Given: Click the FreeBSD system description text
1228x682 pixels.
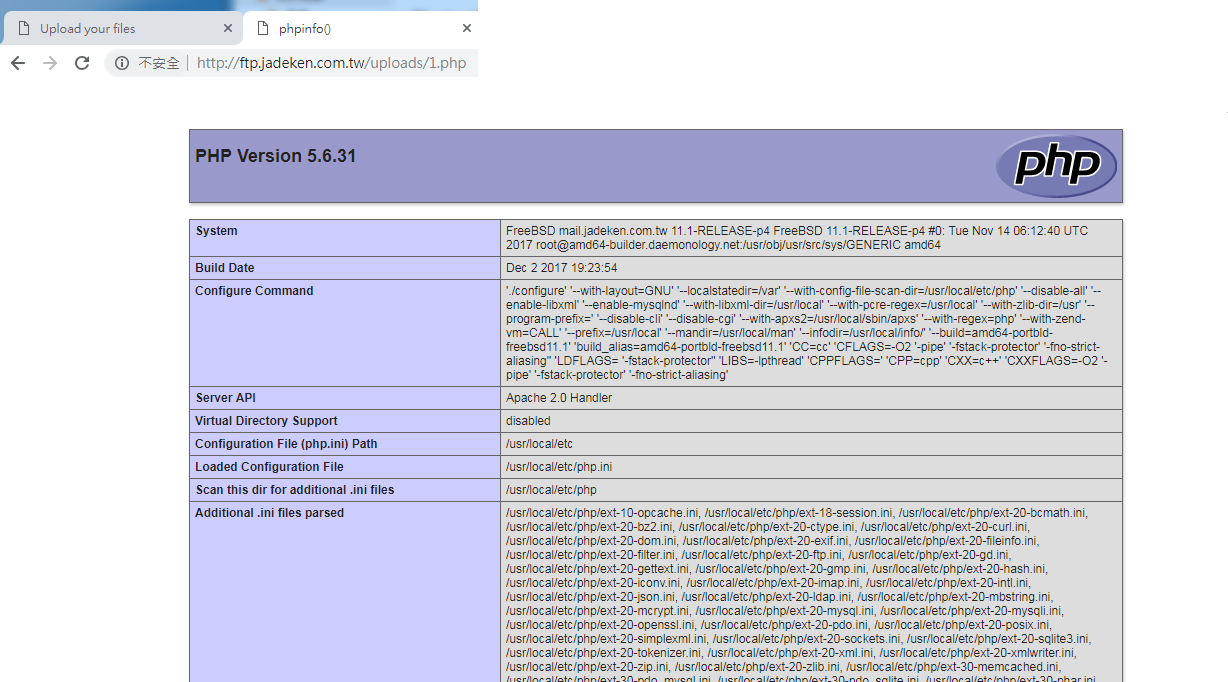Looking at the screenshot, I should coord(797,238).
